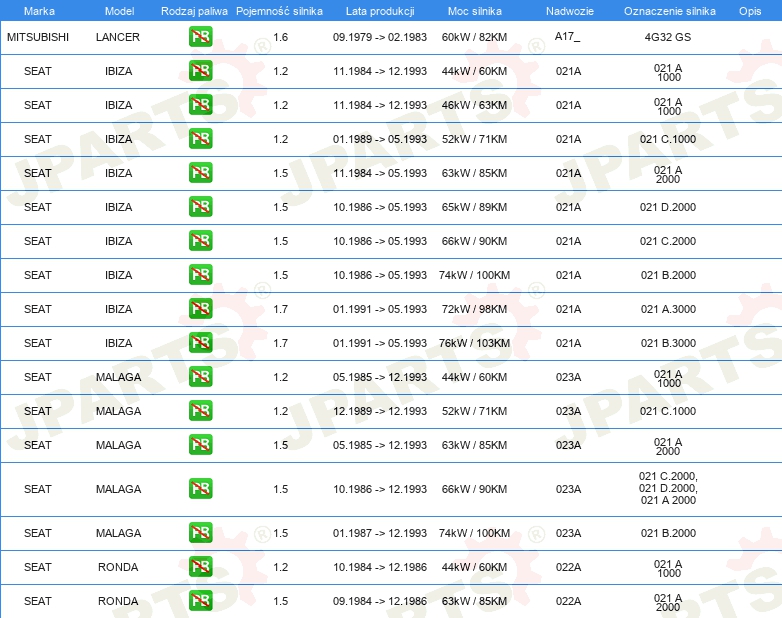This screenshot has height=618, width=782.
Task: Click the fuel icon for Malaga 63kW / 85KM
Action: [200, 444]
